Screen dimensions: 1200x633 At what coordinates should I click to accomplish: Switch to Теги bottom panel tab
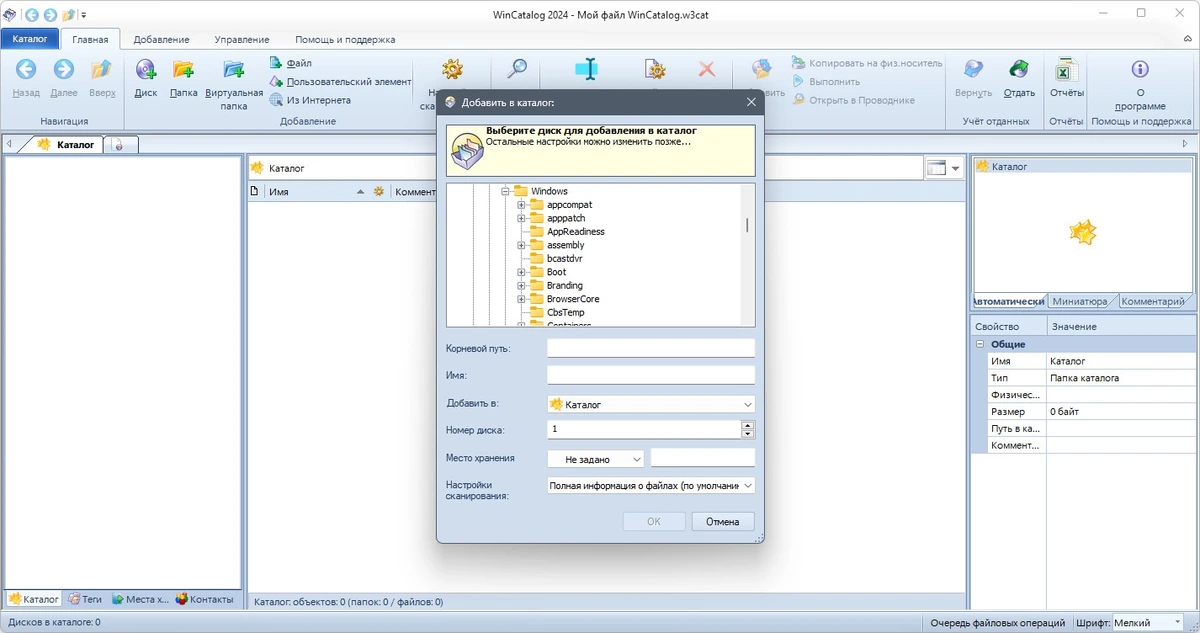pyautogui.click(x=85, y=599)
